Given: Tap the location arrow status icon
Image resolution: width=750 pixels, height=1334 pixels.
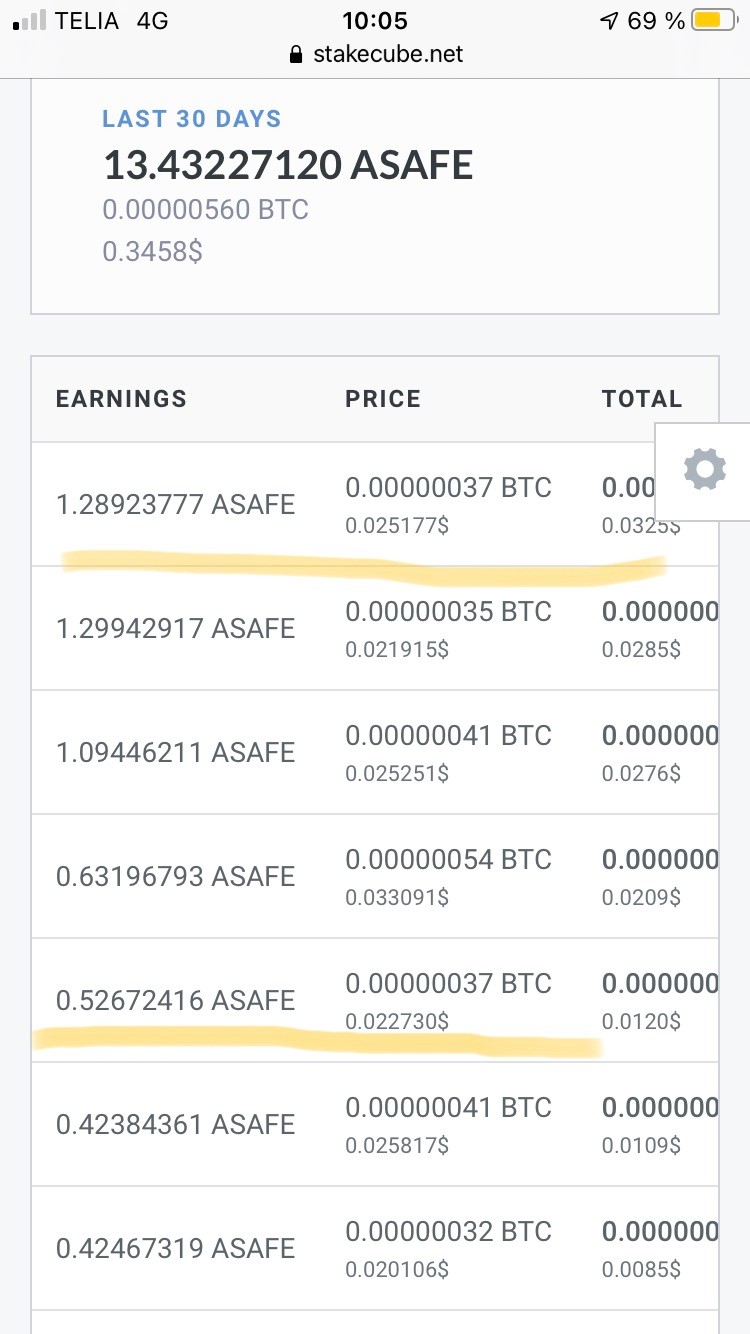Looking at the screenshot, I should coord(610,21).
